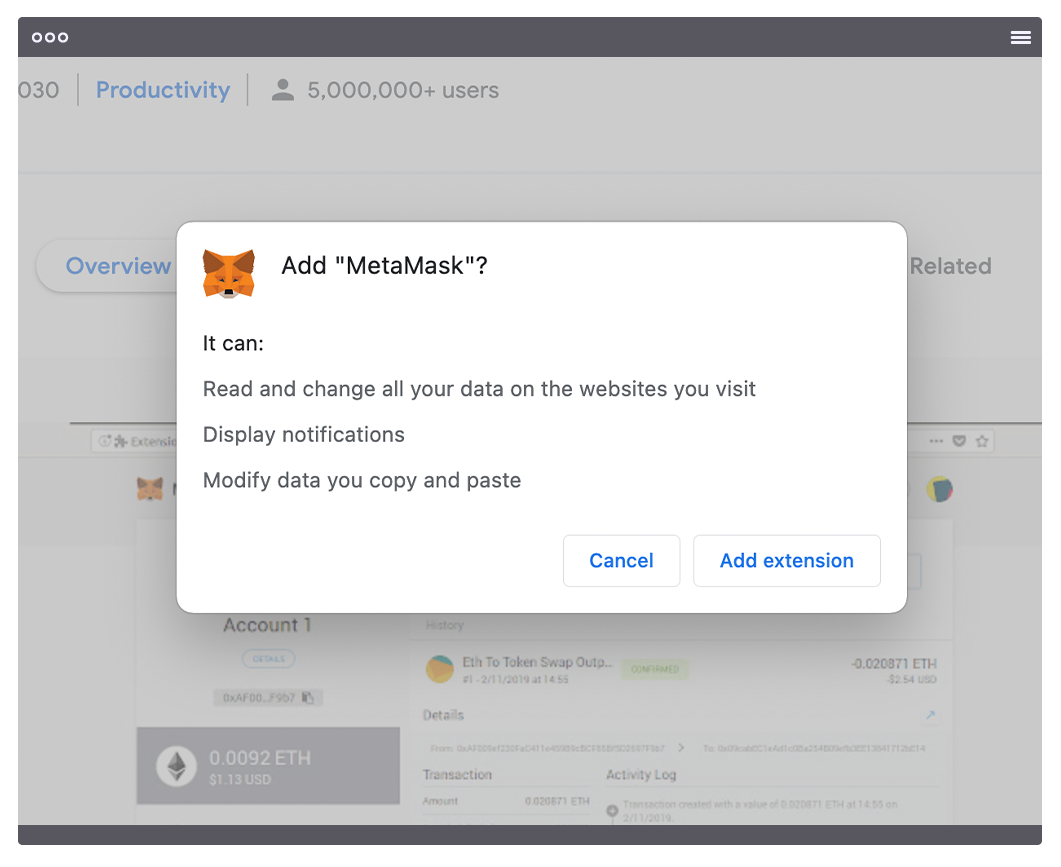Screen dimensions: 1061x867
Task: Click the bookmark star icon in screenshot
Action: click(x=982, y=441)
